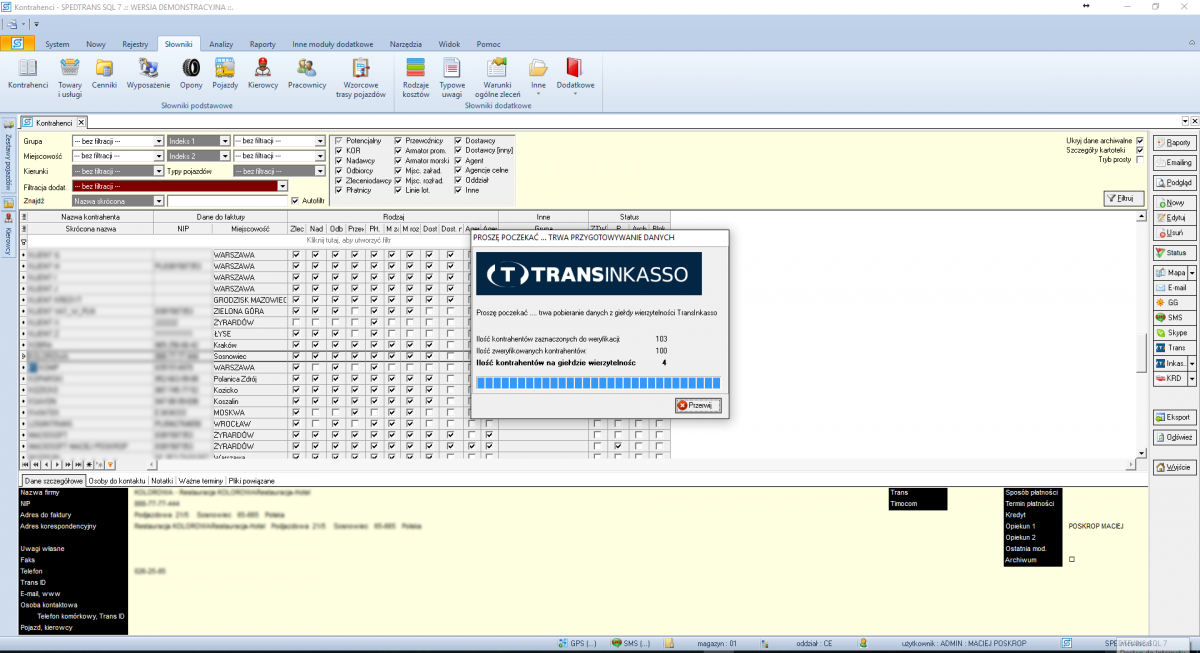Click the Odśwież refresh button
Image resolution: width=1200 pixels, height=653 pixels.
tap(1174, 438)
